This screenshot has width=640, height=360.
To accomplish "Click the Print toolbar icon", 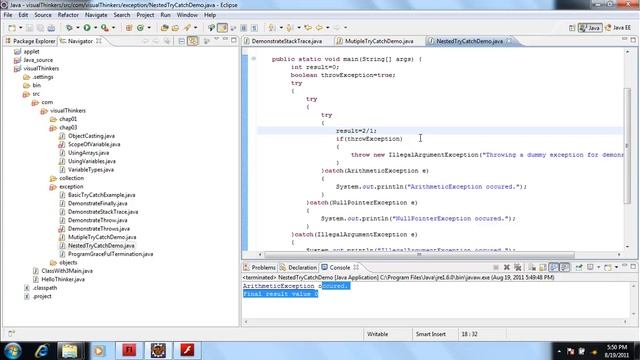I will 51,28.
